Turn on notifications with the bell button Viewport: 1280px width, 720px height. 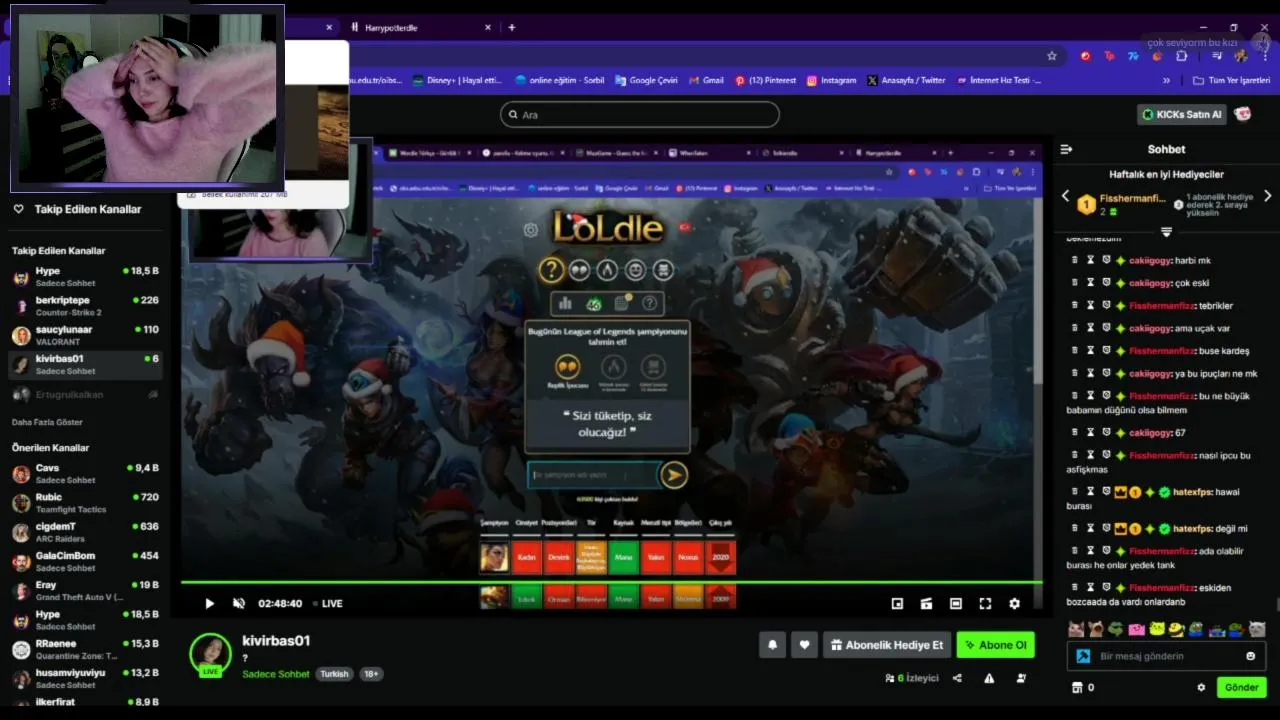tap(772, 645)
